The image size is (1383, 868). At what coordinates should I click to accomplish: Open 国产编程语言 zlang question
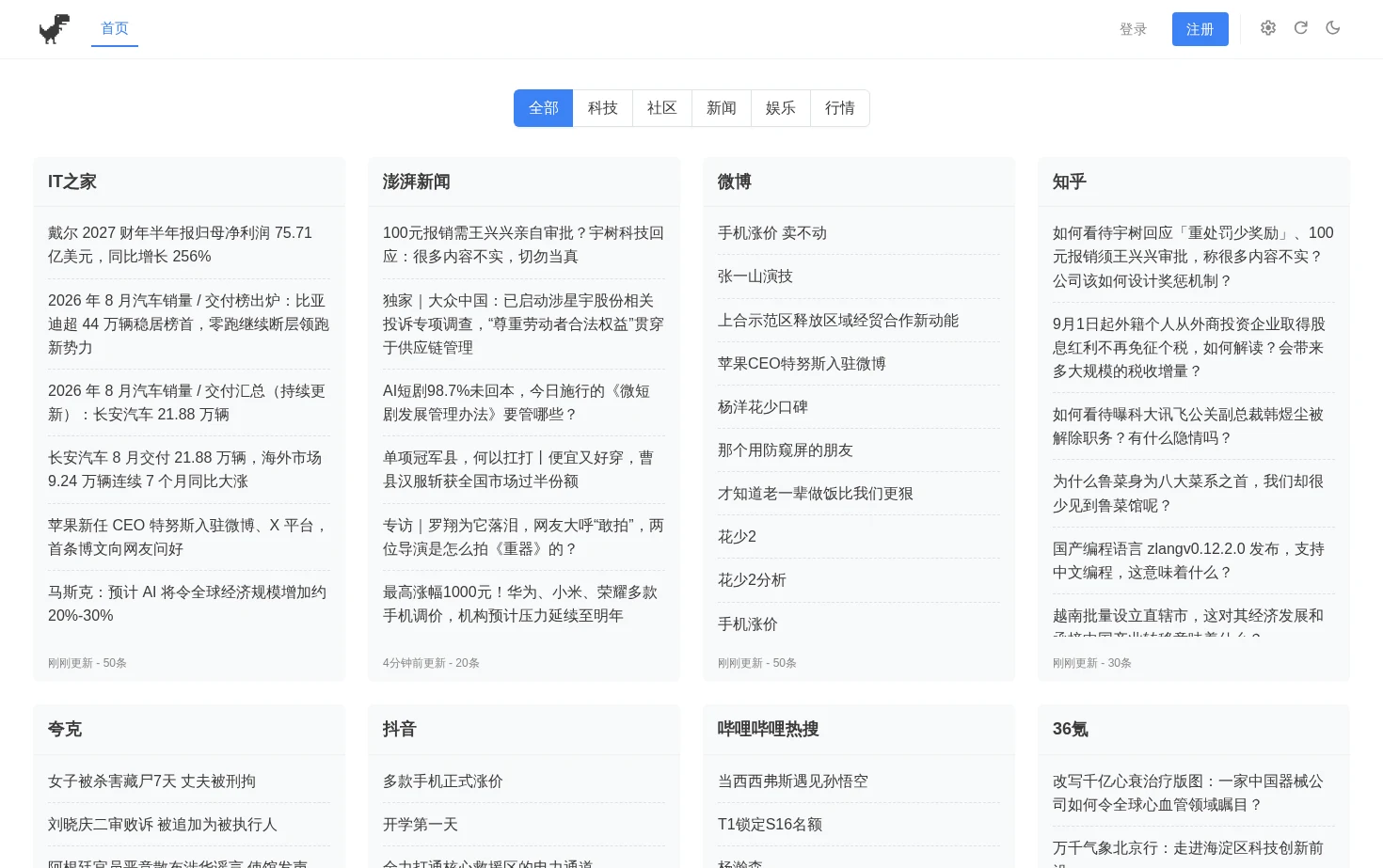coord(1194,560)
